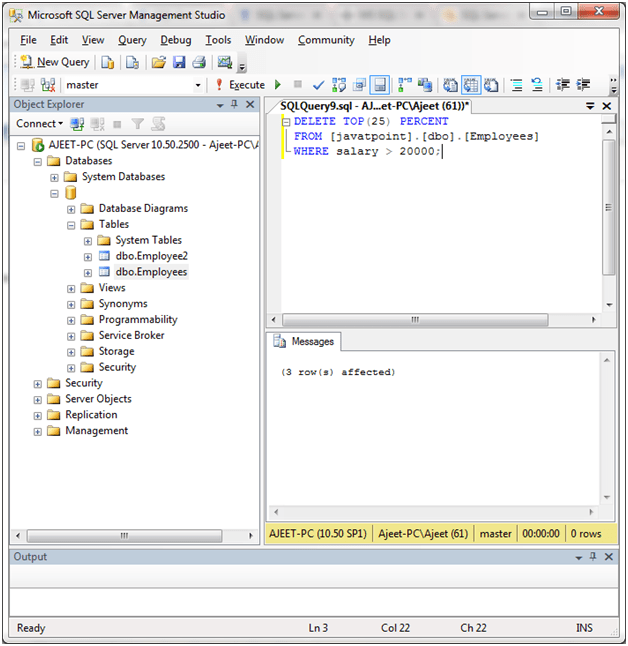Click the Disconnect icon in Object Explorer
Image resolution: width=628 pixels, height=646 pixels.
tap(97, 124)
